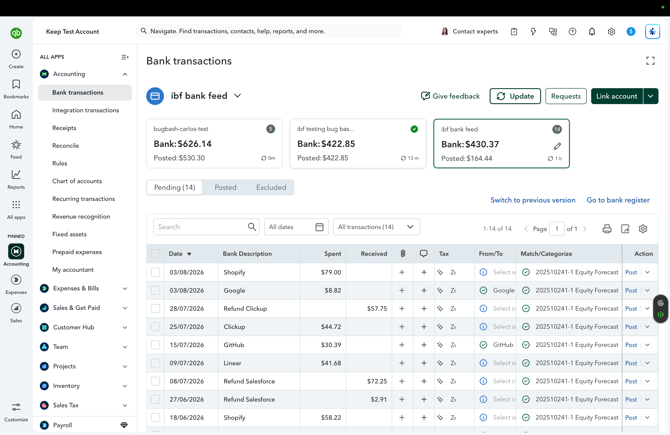
Task: Click the blue user profile avatar
Action: pos(631,32)
